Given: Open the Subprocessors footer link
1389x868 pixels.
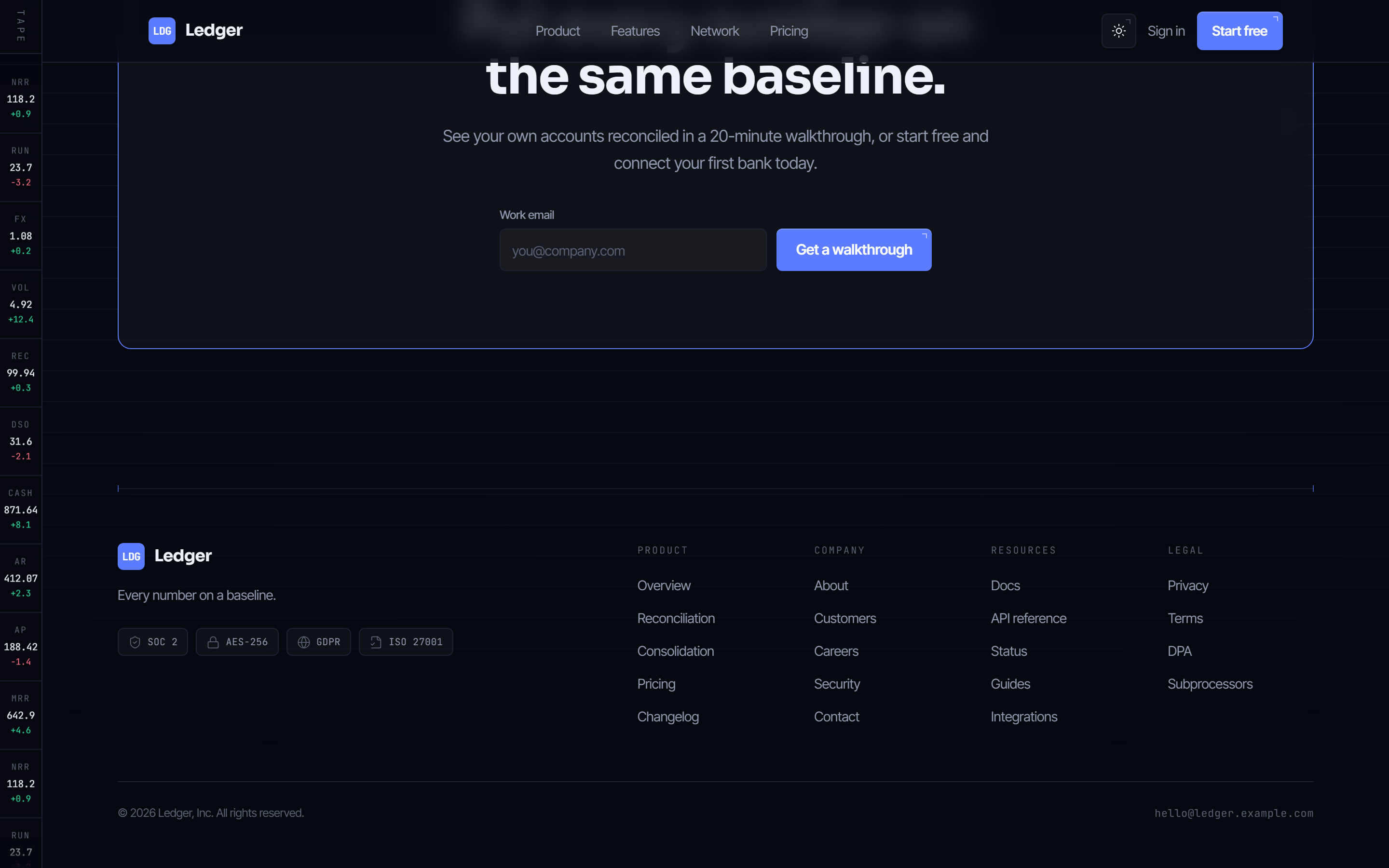Looking at the screenshot, I should pyautogui.click(x=1210, y=684).
